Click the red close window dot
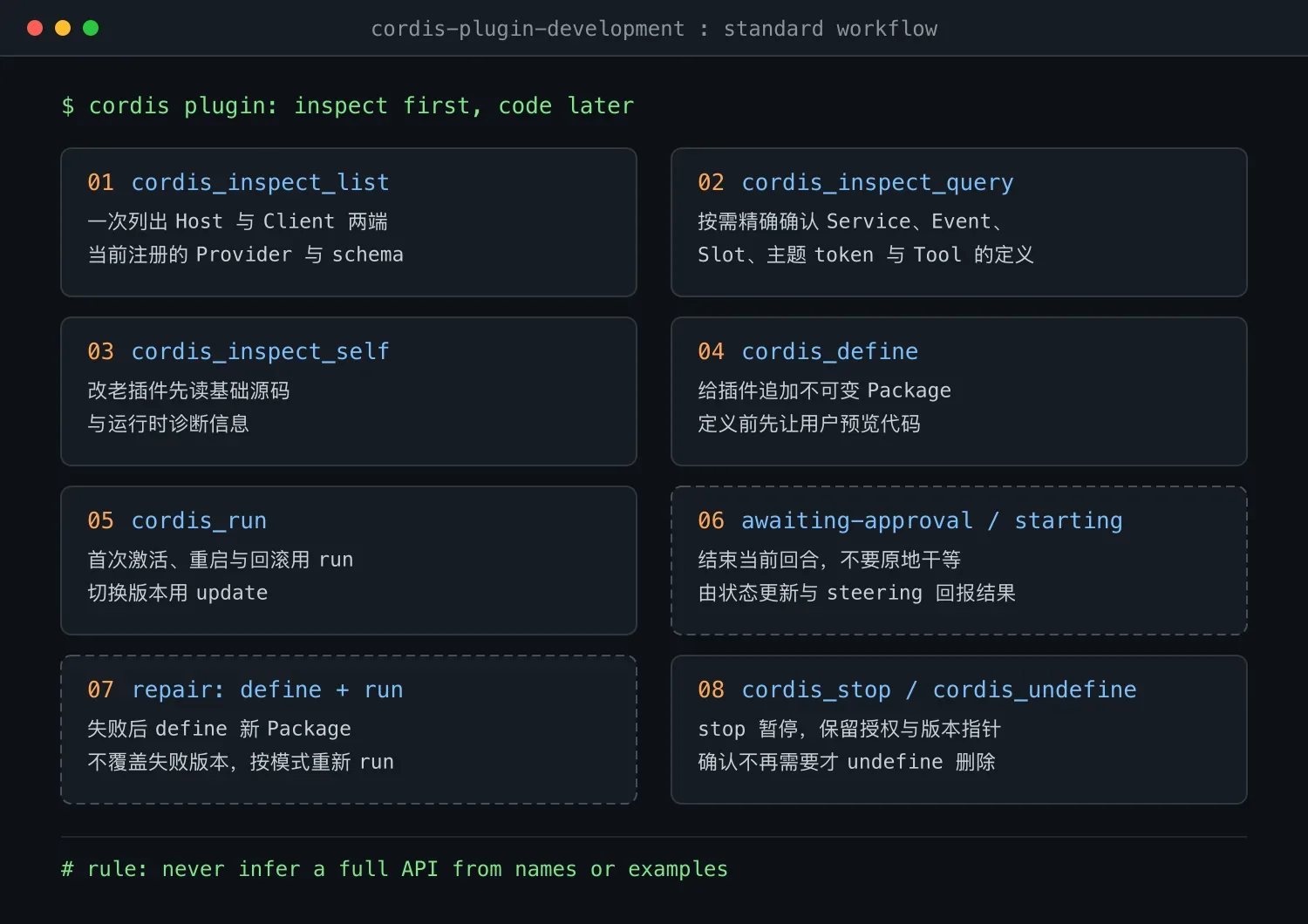Viewport: 1308px width, 924px height. (x=35, y=28)
